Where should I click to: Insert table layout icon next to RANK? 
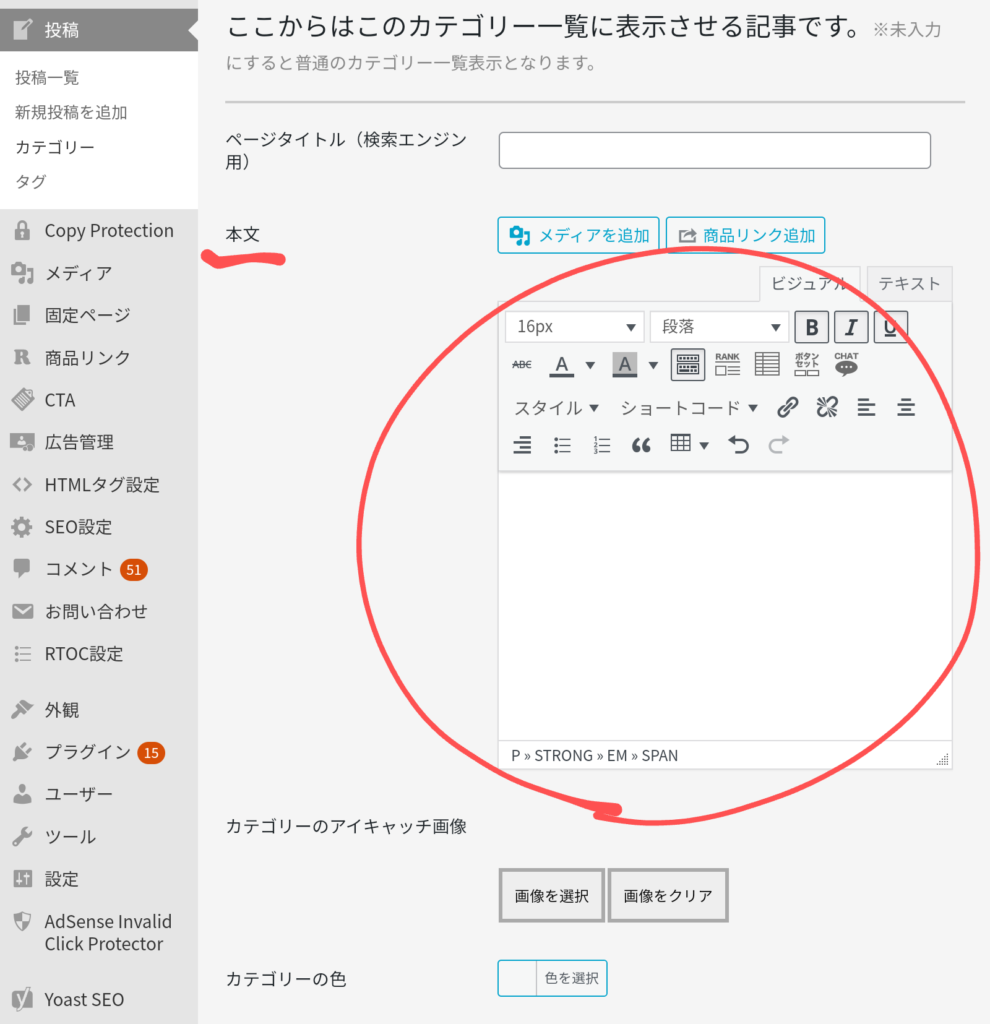click(x=767, y=364)
